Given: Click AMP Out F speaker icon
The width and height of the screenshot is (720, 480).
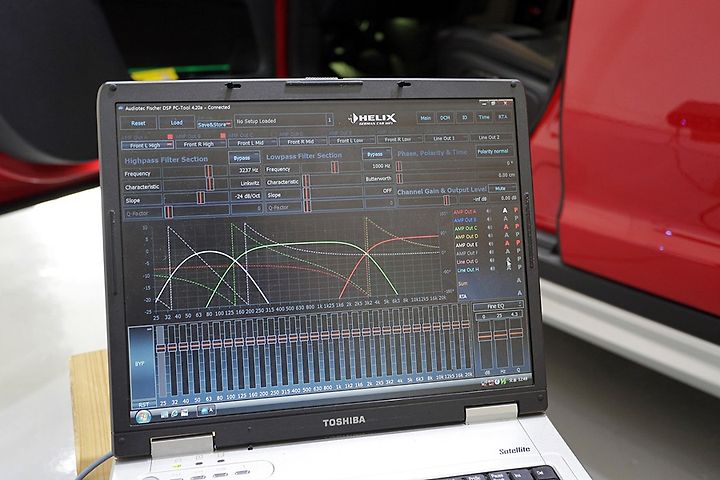Looking at the screenshot, I should click(491, 252).
